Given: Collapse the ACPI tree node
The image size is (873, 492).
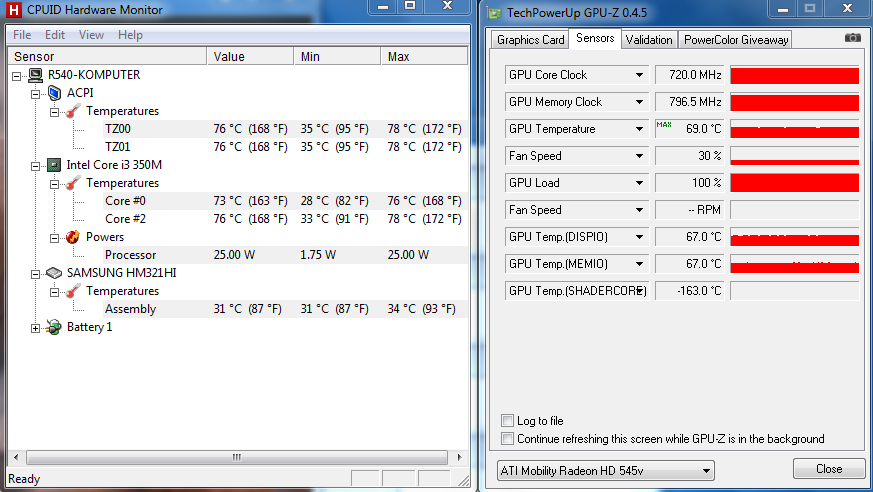Looking at the screenshot, I should tap(36, 94).
